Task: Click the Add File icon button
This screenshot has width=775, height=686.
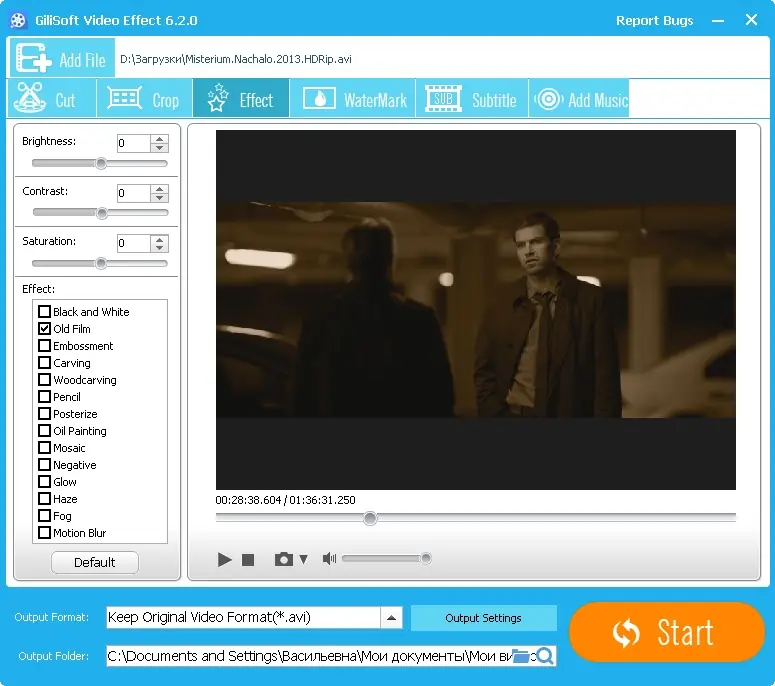Action: point(62,58)
